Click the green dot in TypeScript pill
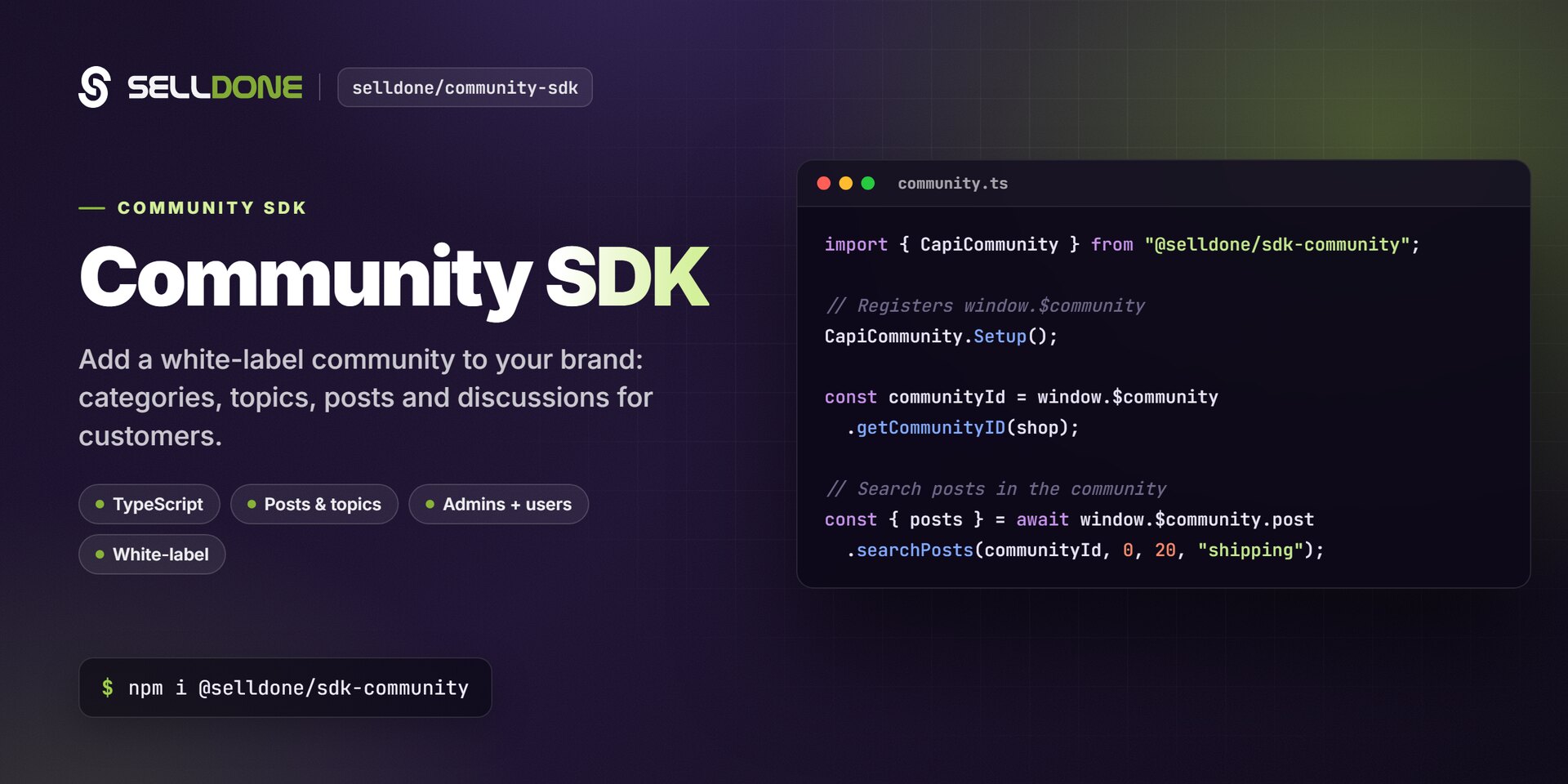This screenshot has height=784, width=1568. coord(100,505)
